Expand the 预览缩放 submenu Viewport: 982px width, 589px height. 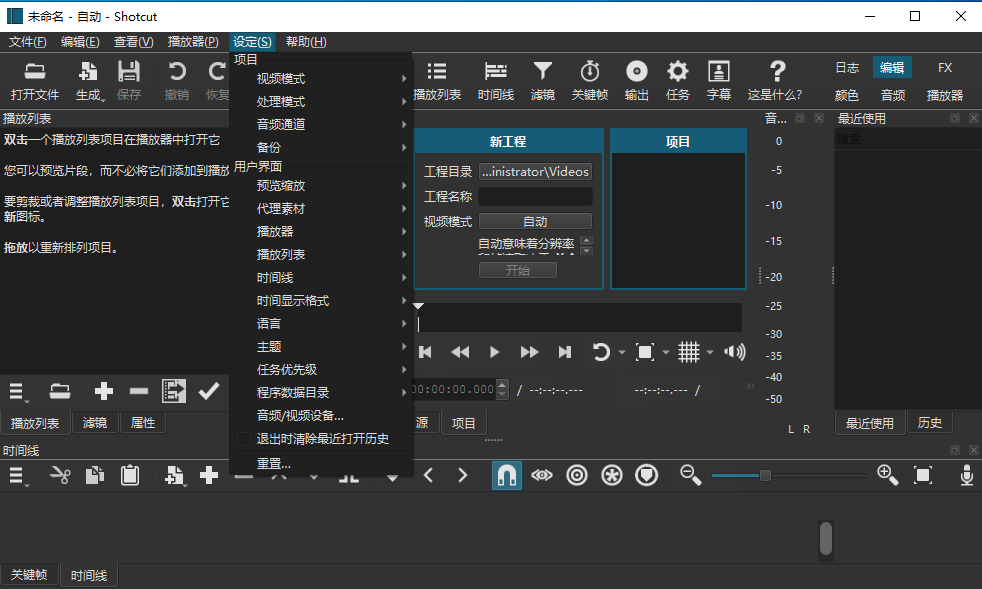point(321,185)
